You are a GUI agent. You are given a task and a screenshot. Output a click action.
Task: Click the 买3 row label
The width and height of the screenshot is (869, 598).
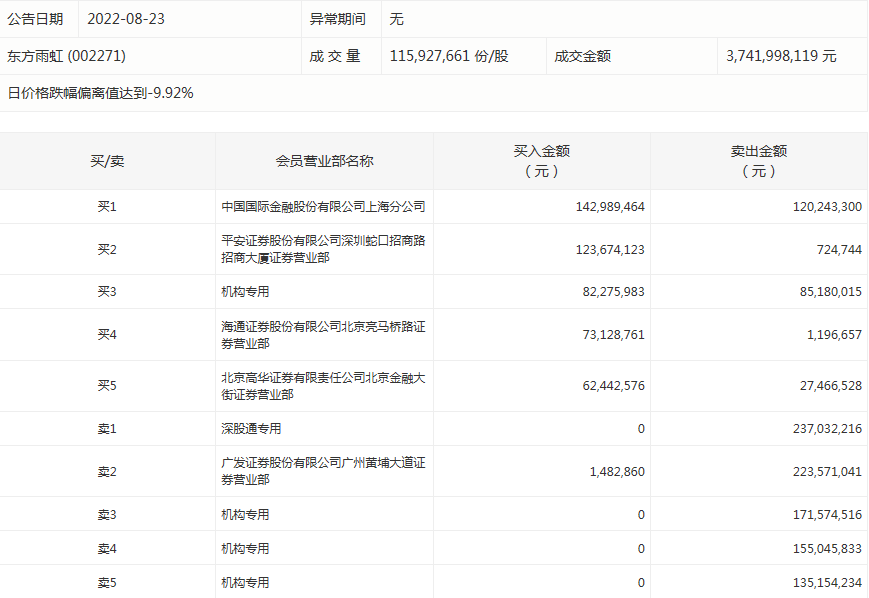107,292
